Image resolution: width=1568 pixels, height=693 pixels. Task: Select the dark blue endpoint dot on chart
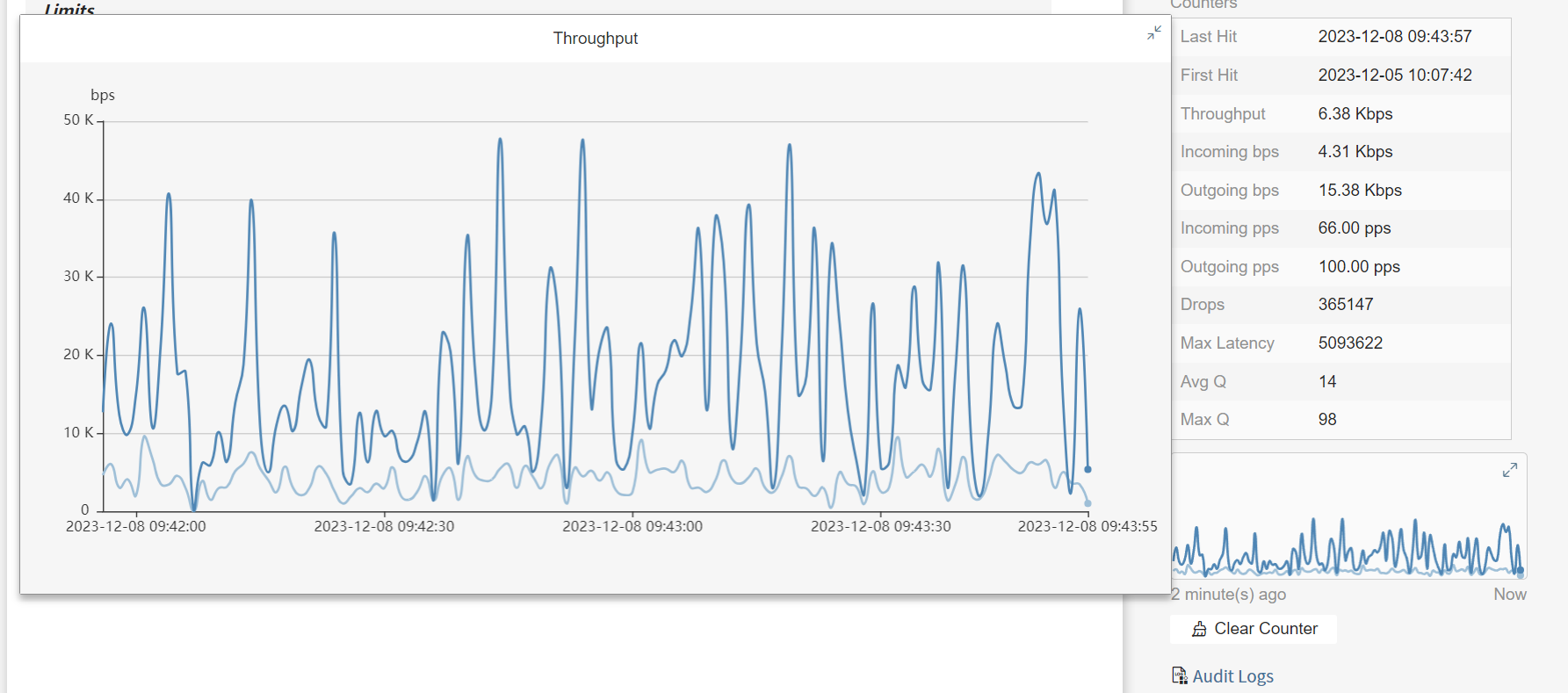coord(1087,469)
